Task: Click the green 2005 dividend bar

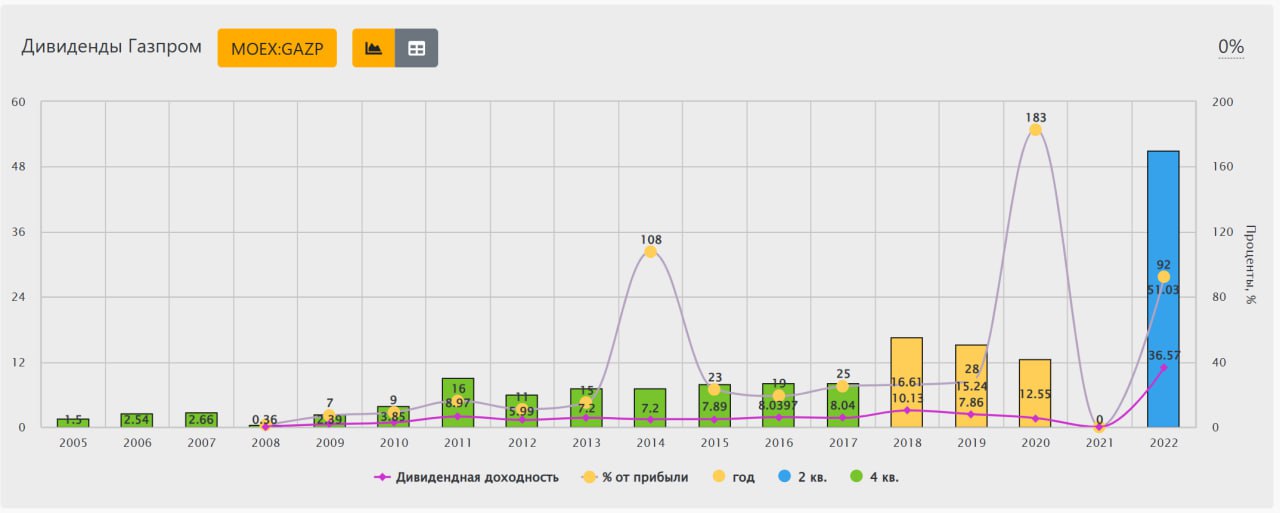Action: 73,423
